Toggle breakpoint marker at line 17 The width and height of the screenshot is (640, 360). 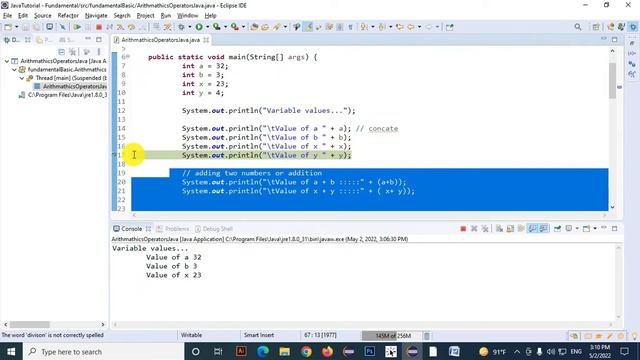114,155
